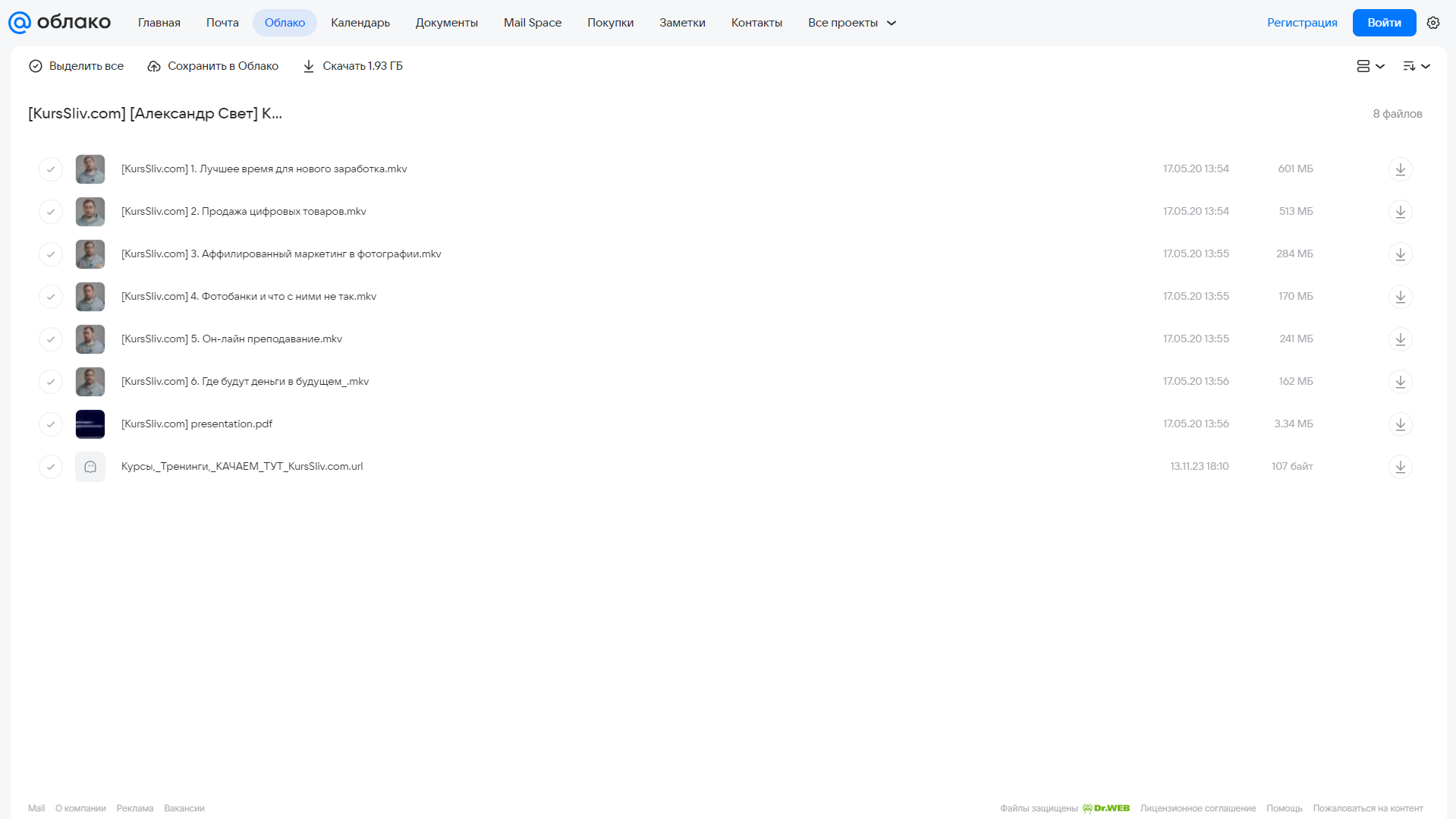1456x819 pixels.
Task: Open the Календарь menu item
Action: [x=360, y=23]
